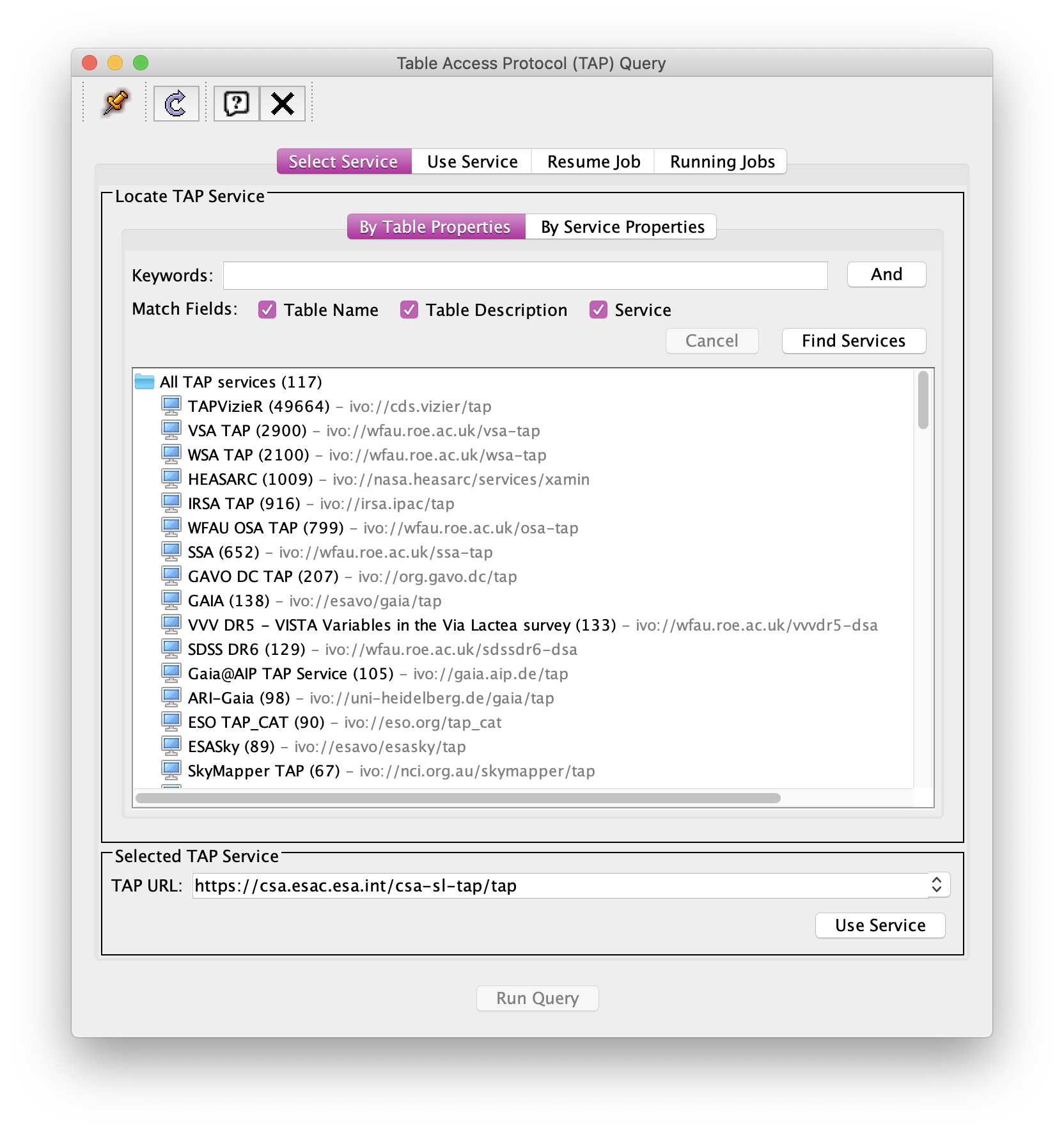Click the monitor icon beside VSA TAP
Image resolution: width=1064 pixels, height=1132 pixels.
[171, 430]
